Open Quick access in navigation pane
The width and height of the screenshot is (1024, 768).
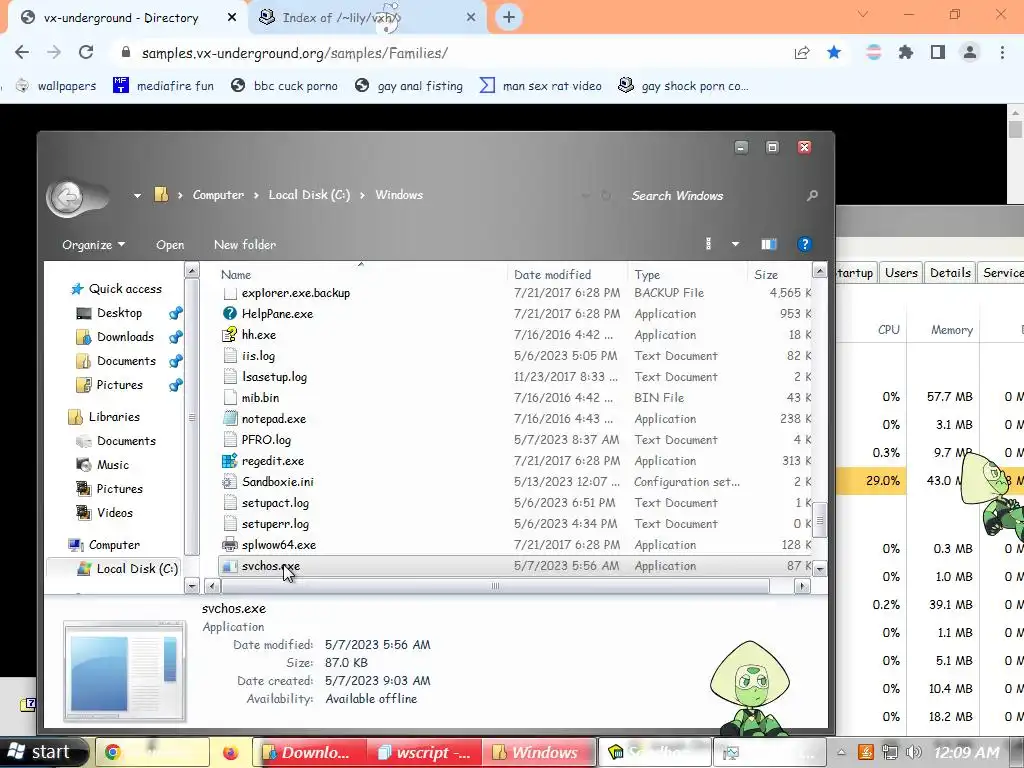tap(116, 289)
